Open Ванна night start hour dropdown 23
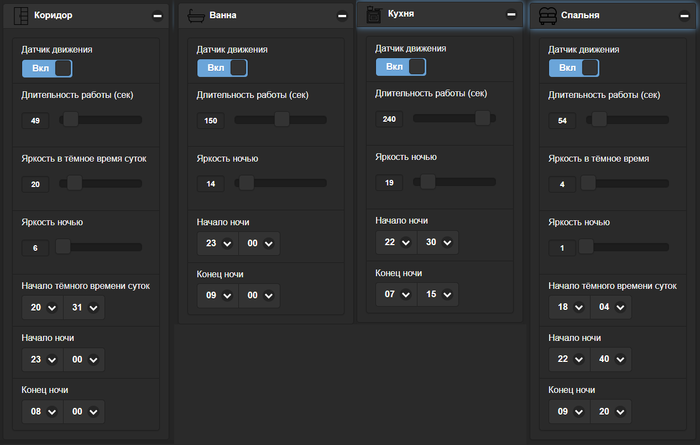700x445 pixels. coord(218,243)
